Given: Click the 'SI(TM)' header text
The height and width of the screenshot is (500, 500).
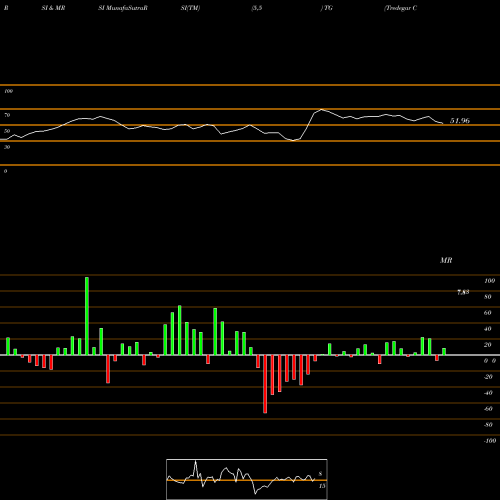Looking at the screenshot, I should click(190, 8).
